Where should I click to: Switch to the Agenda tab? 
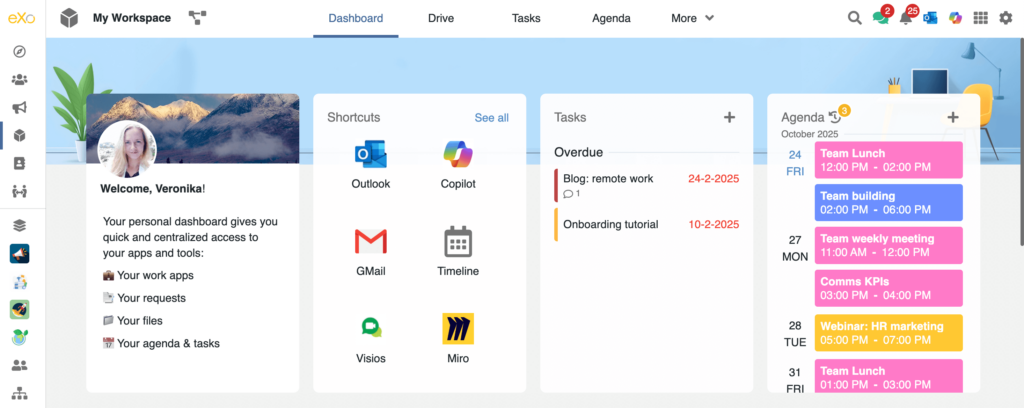(x=611, y=18)
